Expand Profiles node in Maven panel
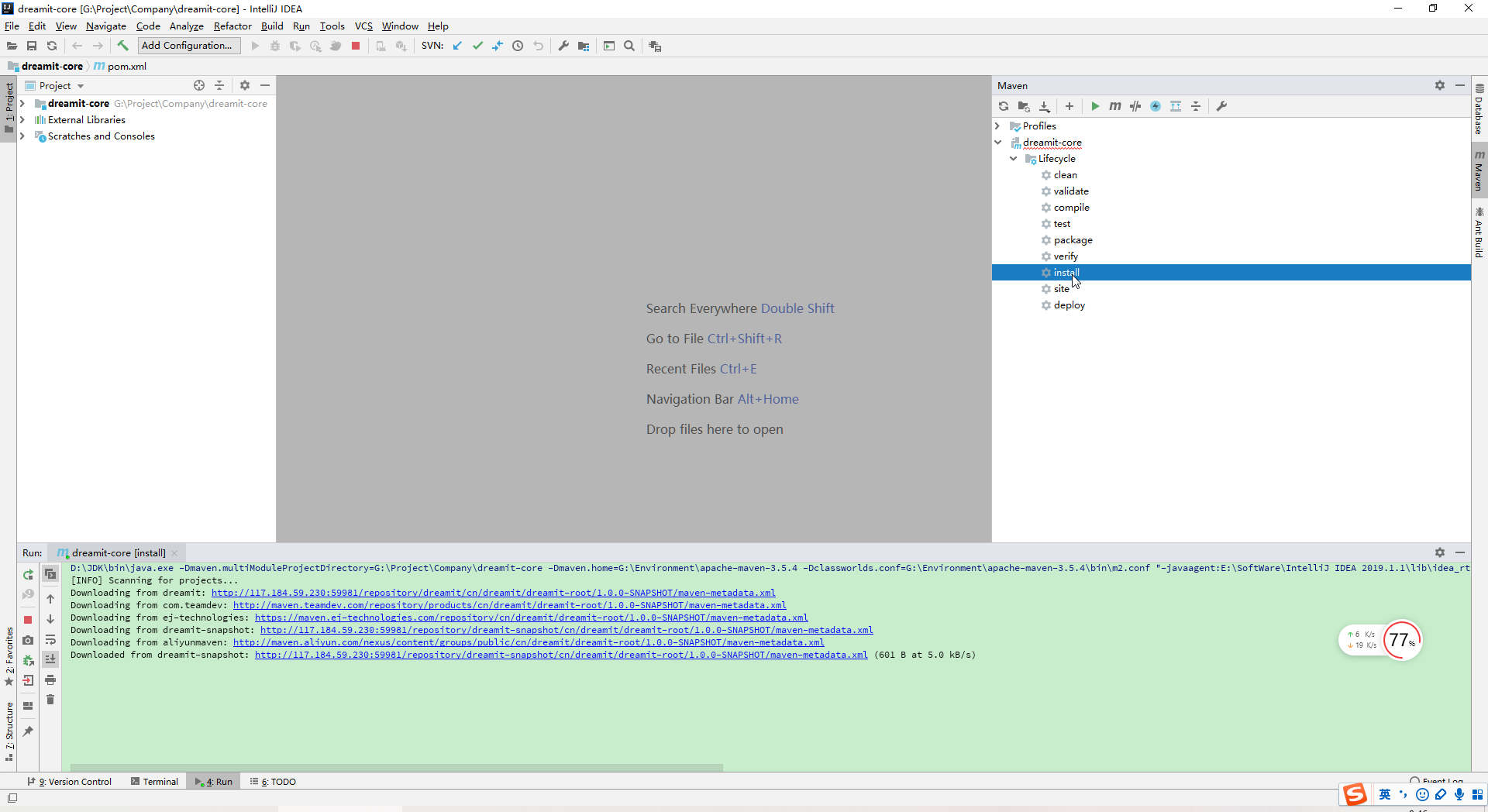The width and height of the screenshot is (1488, 812). point(998,126)
